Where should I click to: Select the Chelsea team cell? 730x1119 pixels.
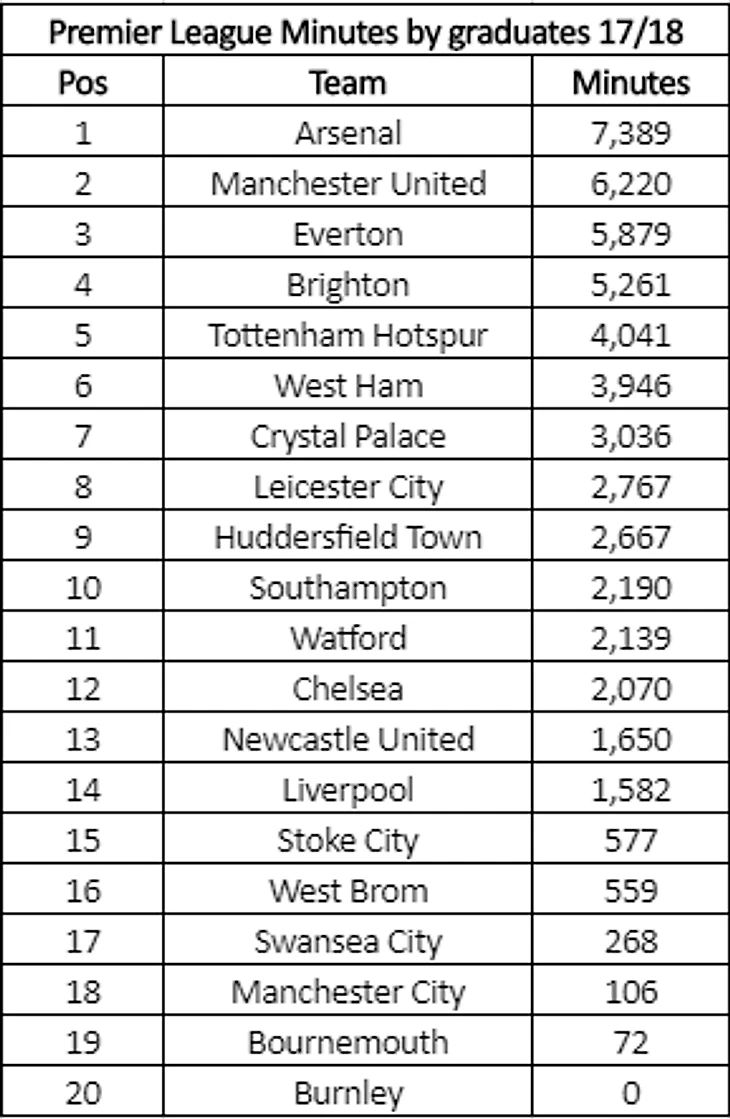348,690
